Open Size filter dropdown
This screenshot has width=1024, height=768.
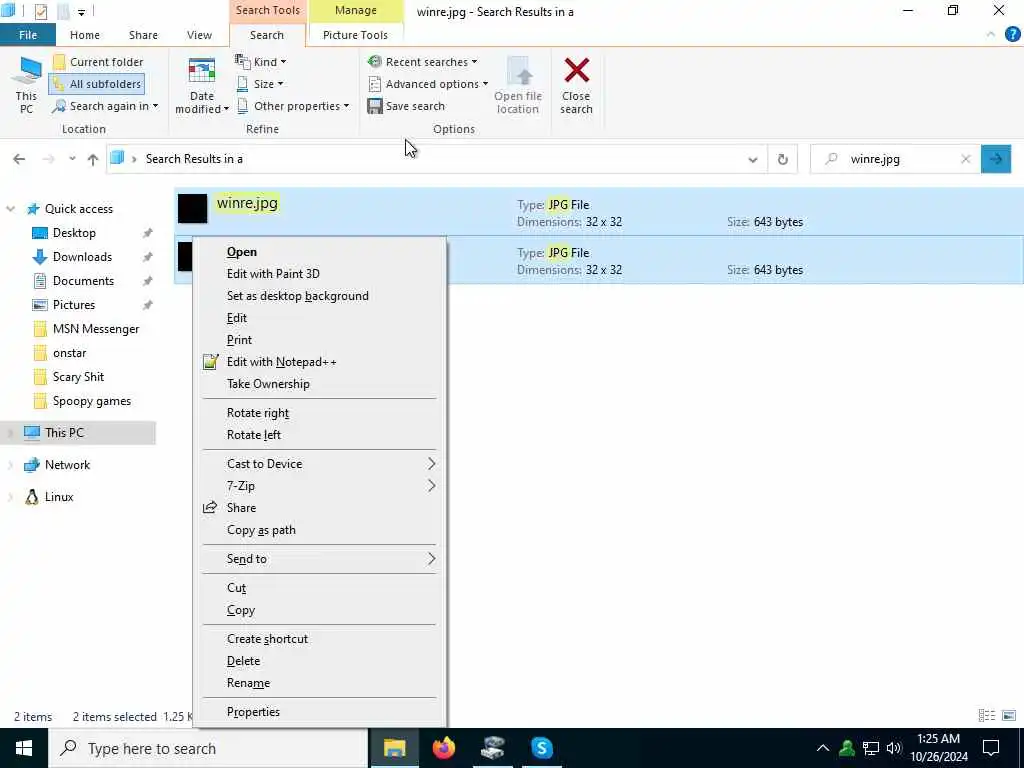(259, 84)
